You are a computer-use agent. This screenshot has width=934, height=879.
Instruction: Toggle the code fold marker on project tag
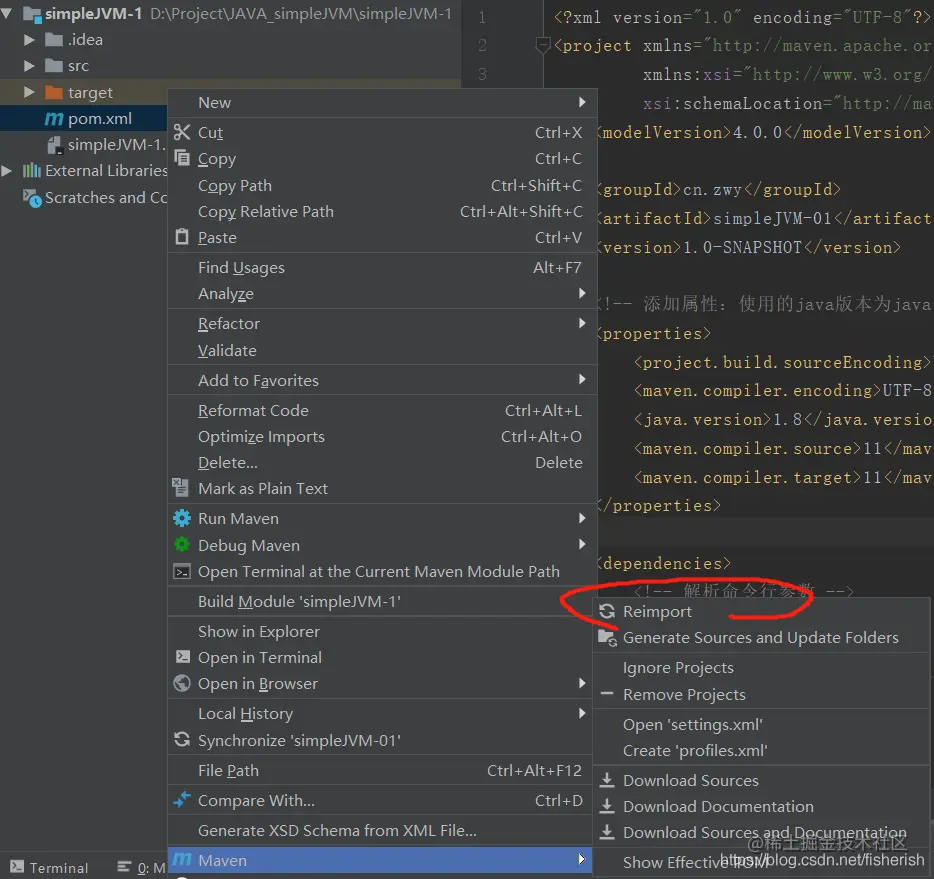click(x=542, y=46)
